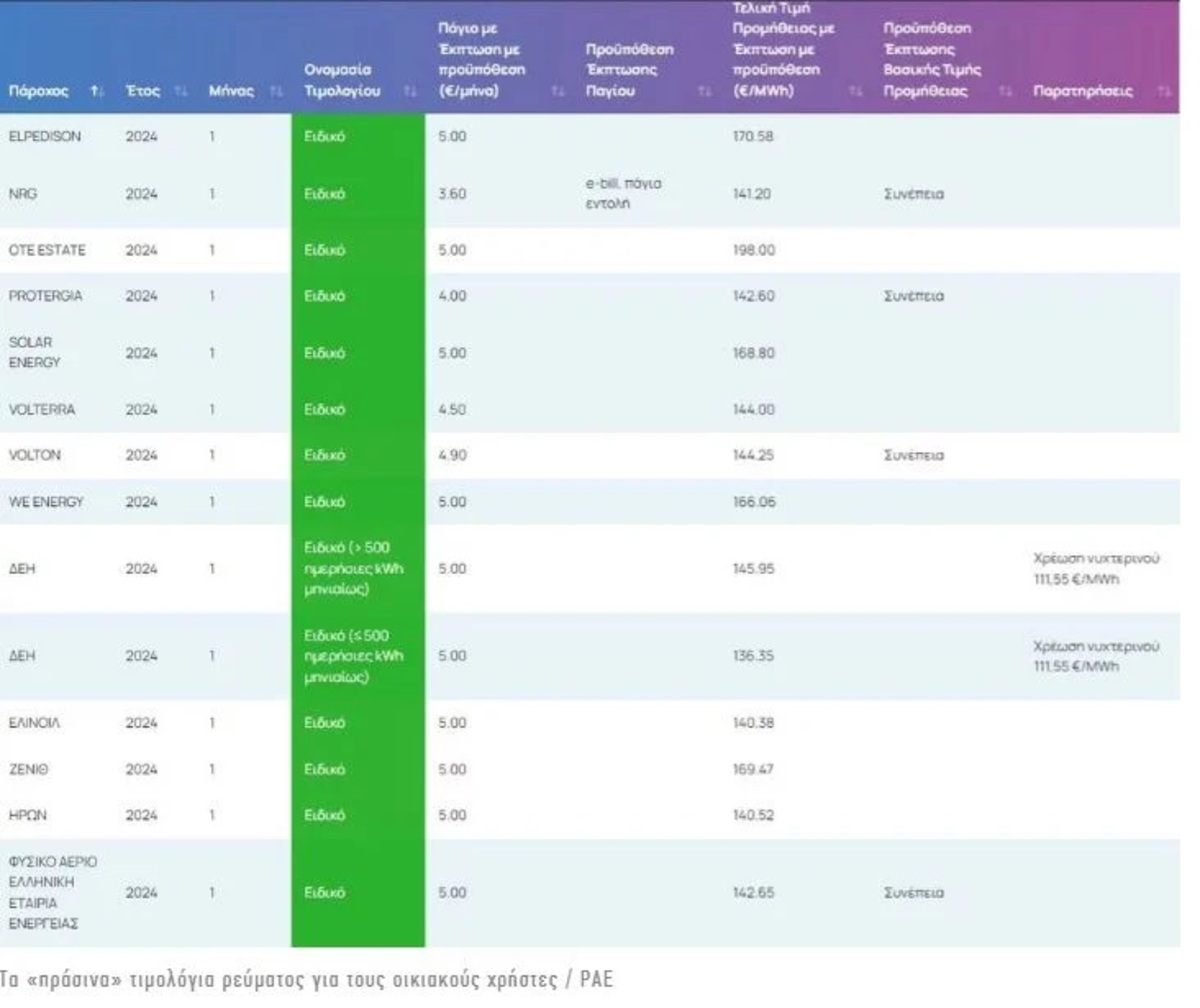Image resolution: width=1200 pixels, height=1008 pixels.
Task: Click the "Ειδικό (≤ 500 ημερήσιες kWh μηνιαίως)" cell
Action: pyautogui.click(x=359, y=656)
